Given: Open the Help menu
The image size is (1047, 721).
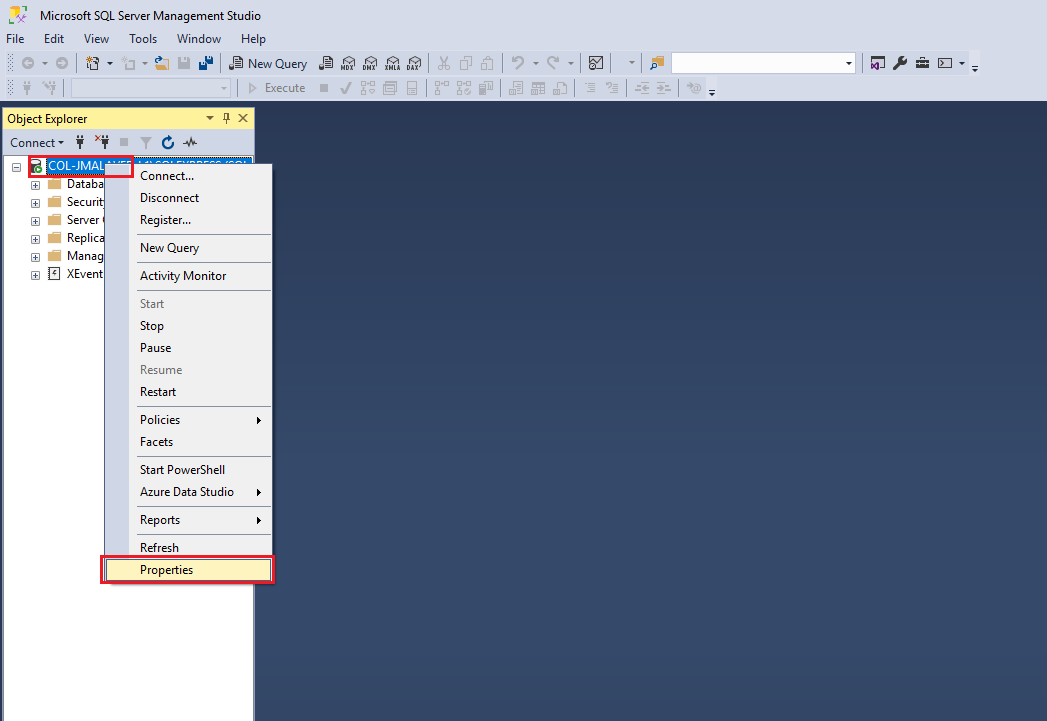Looking at the screenshot, I should point(253,39).
